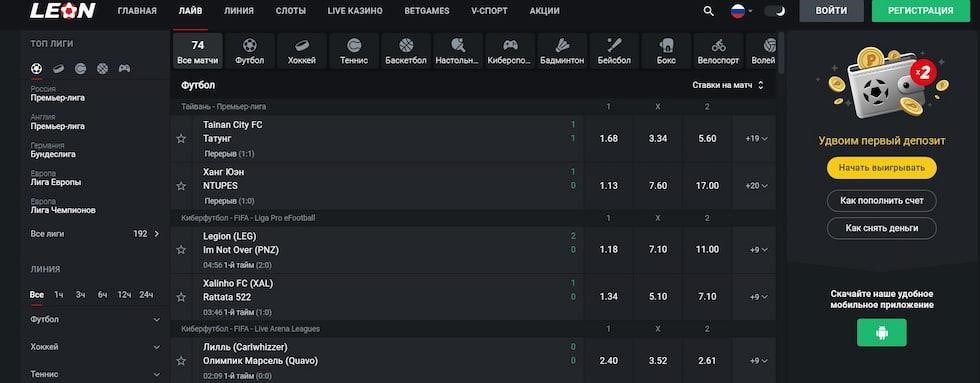Image resolution: width=980 pixels, height=383 pixels.
Task: Expand Футбол in the ЛИНИЯ sidebar
Action: tap(95, 319)
